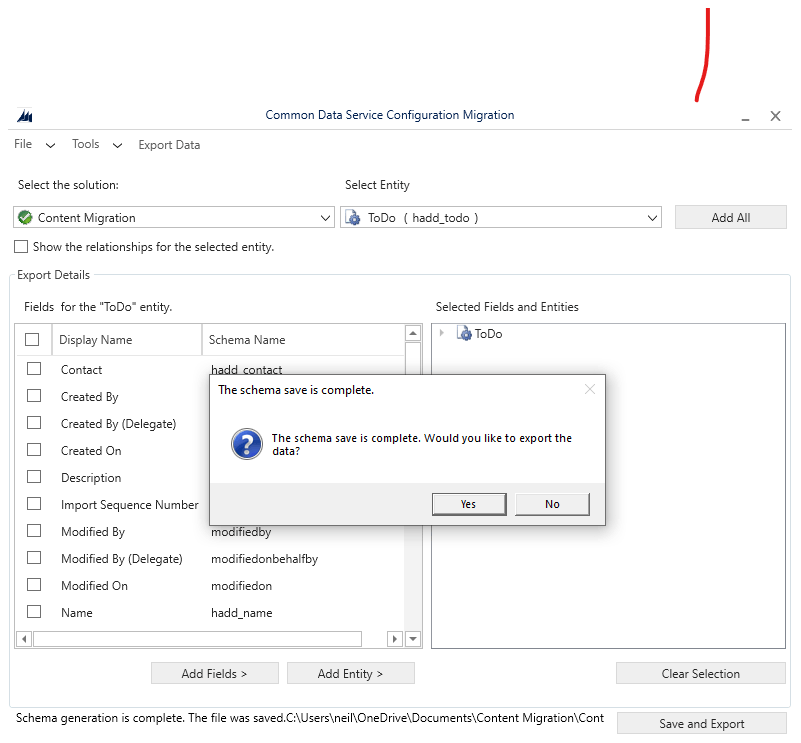Click the Display Name column header
Image resolution: width=801 pixels, height=743 pixels.
click(127, 340)
